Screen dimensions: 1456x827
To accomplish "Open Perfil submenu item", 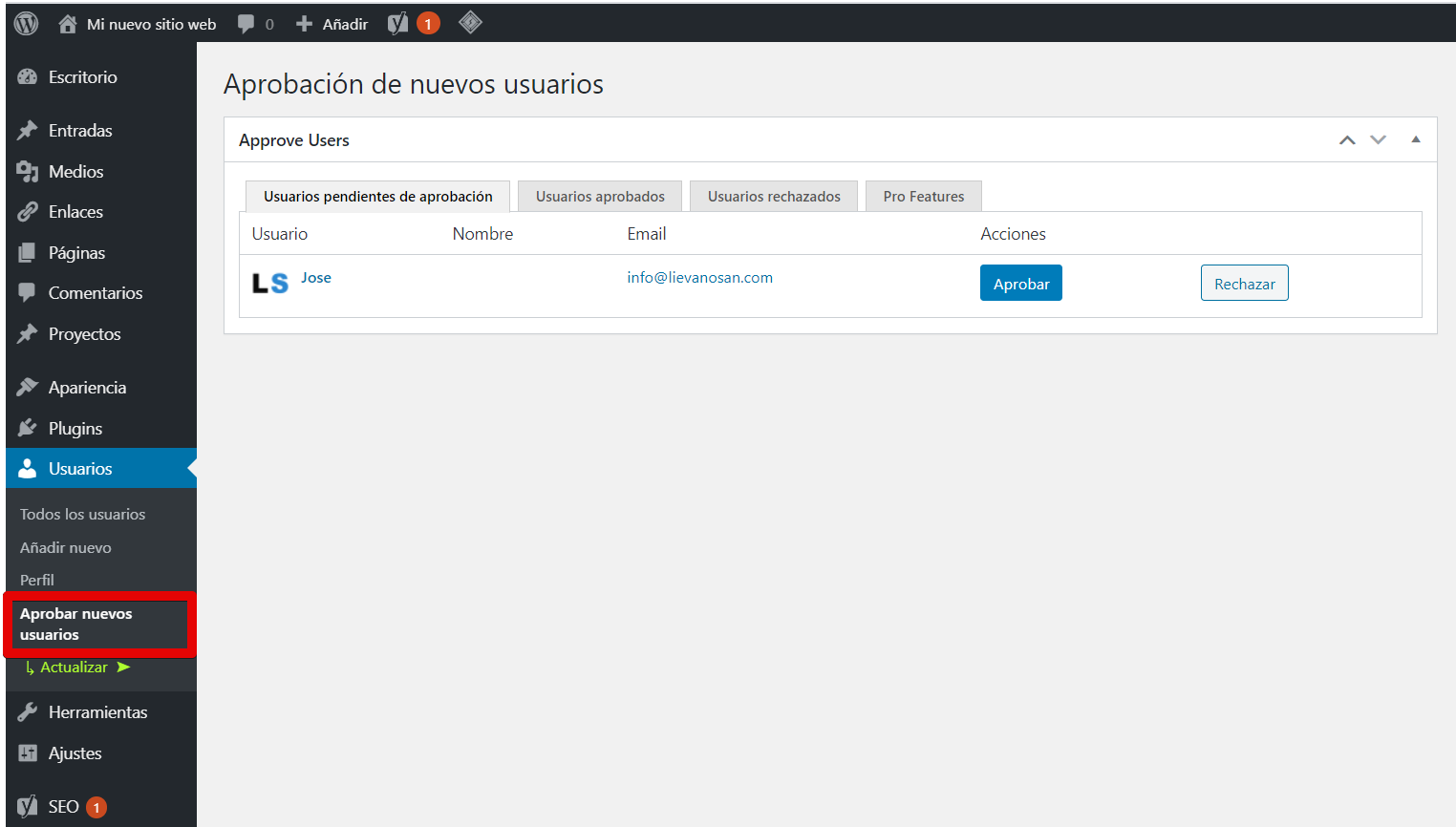I will pos(37,580).
